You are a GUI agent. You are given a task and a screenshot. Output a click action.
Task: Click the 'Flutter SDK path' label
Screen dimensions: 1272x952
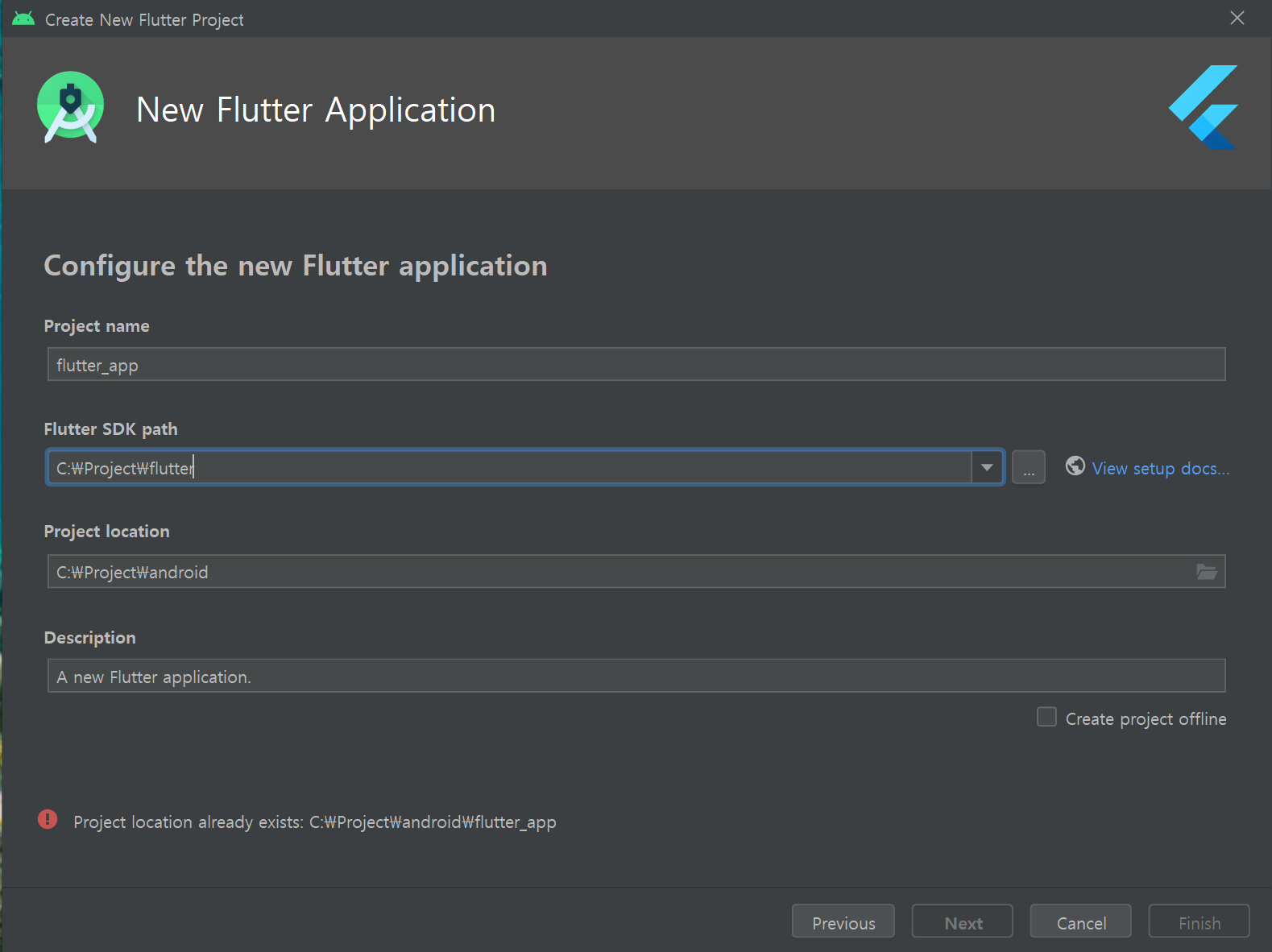click(111, 429)
